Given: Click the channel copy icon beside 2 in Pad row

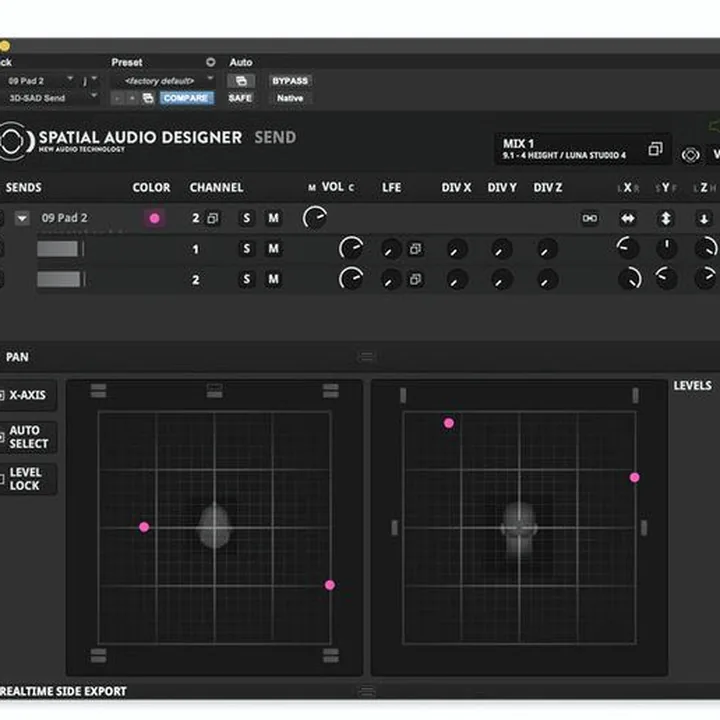Looking at the screenshot, I should [x=213, y=218].
